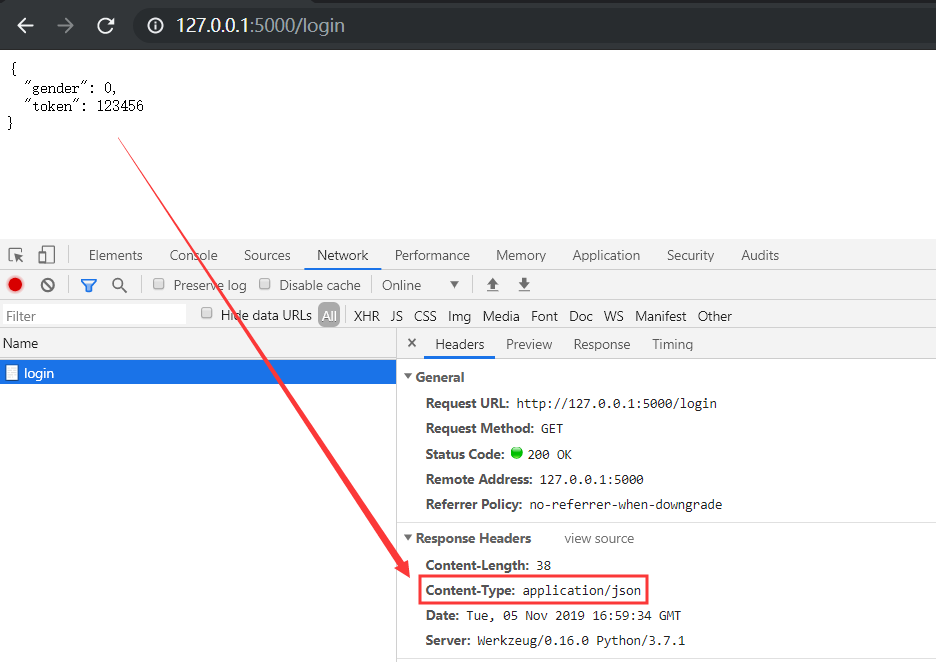This screenshot has height=662, width=936.
Task: Filter requests by JS
Action: pos(396,316)
